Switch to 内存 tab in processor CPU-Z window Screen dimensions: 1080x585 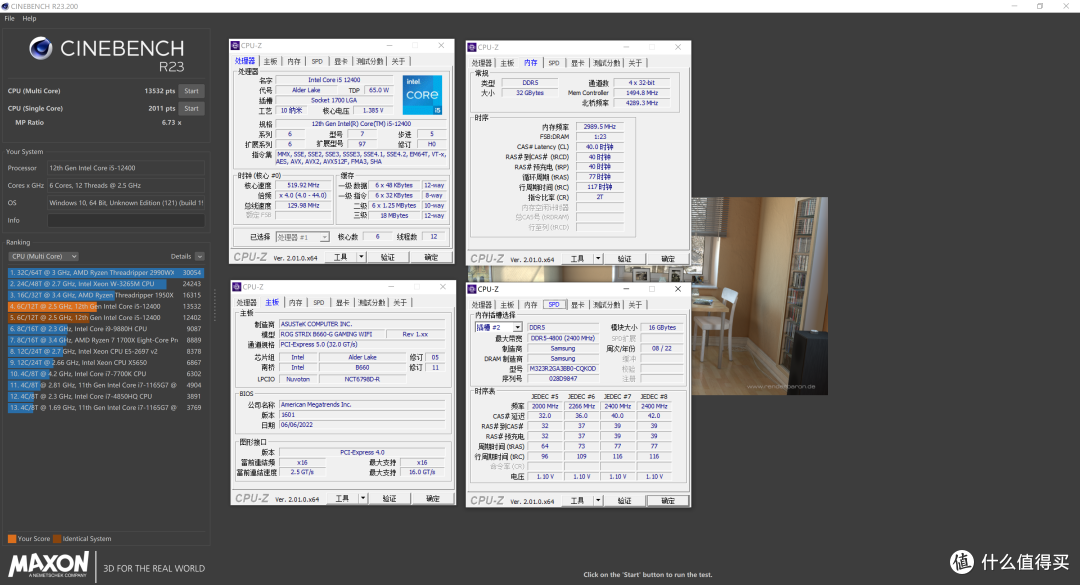294,61
